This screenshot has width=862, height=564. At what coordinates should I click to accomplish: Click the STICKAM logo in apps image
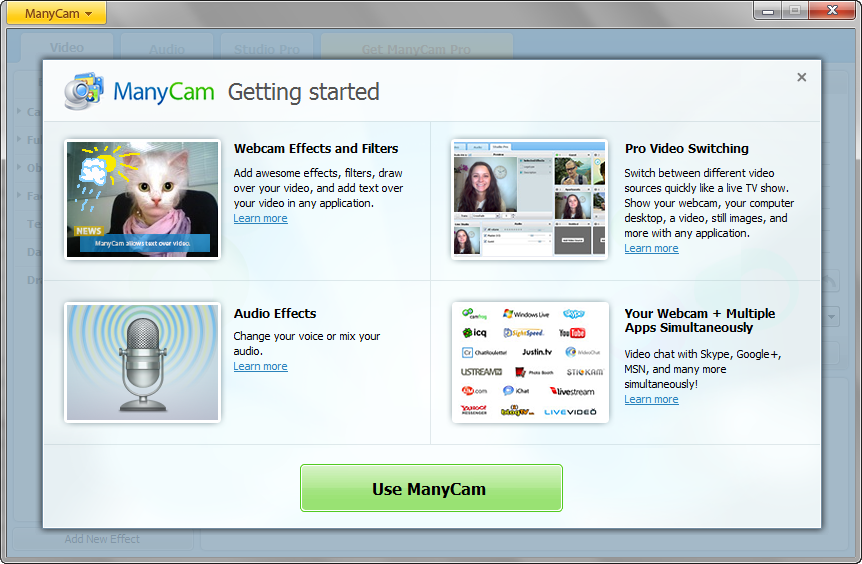click(585, 372)
